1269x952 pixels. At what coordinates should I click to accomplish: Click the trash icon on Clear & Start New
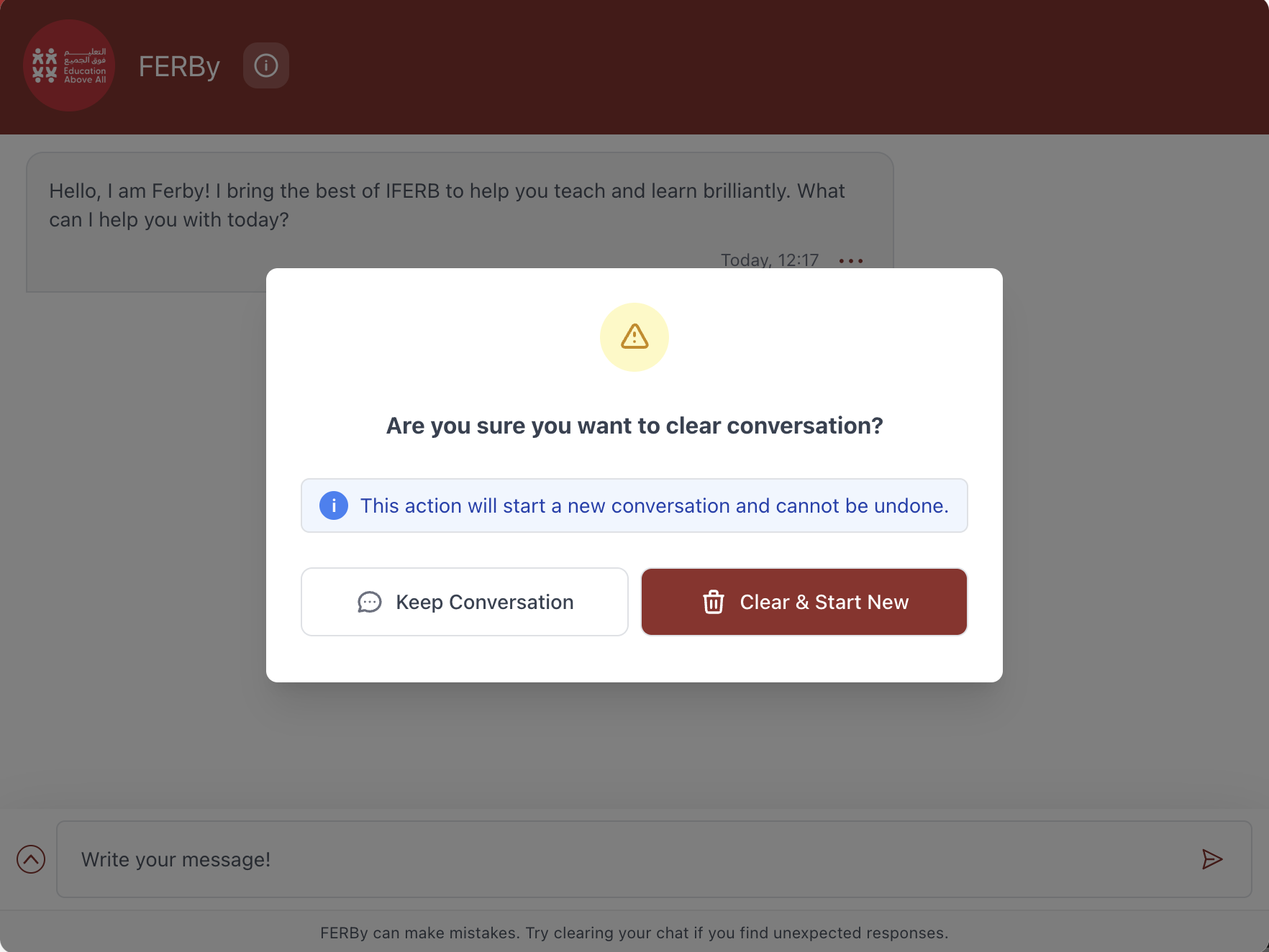(x=714, y=602)
